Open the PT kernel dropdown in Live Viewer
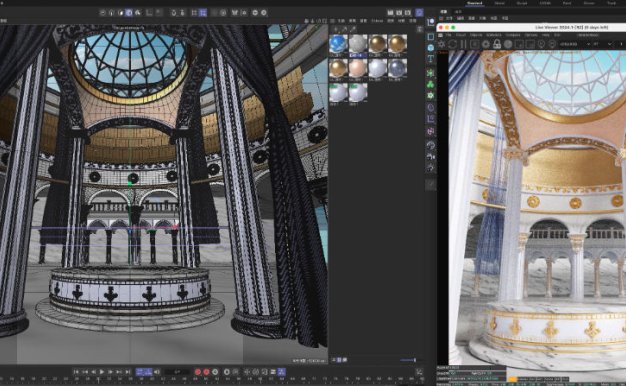This screenshot has width=626, height=386. [603, 44]
